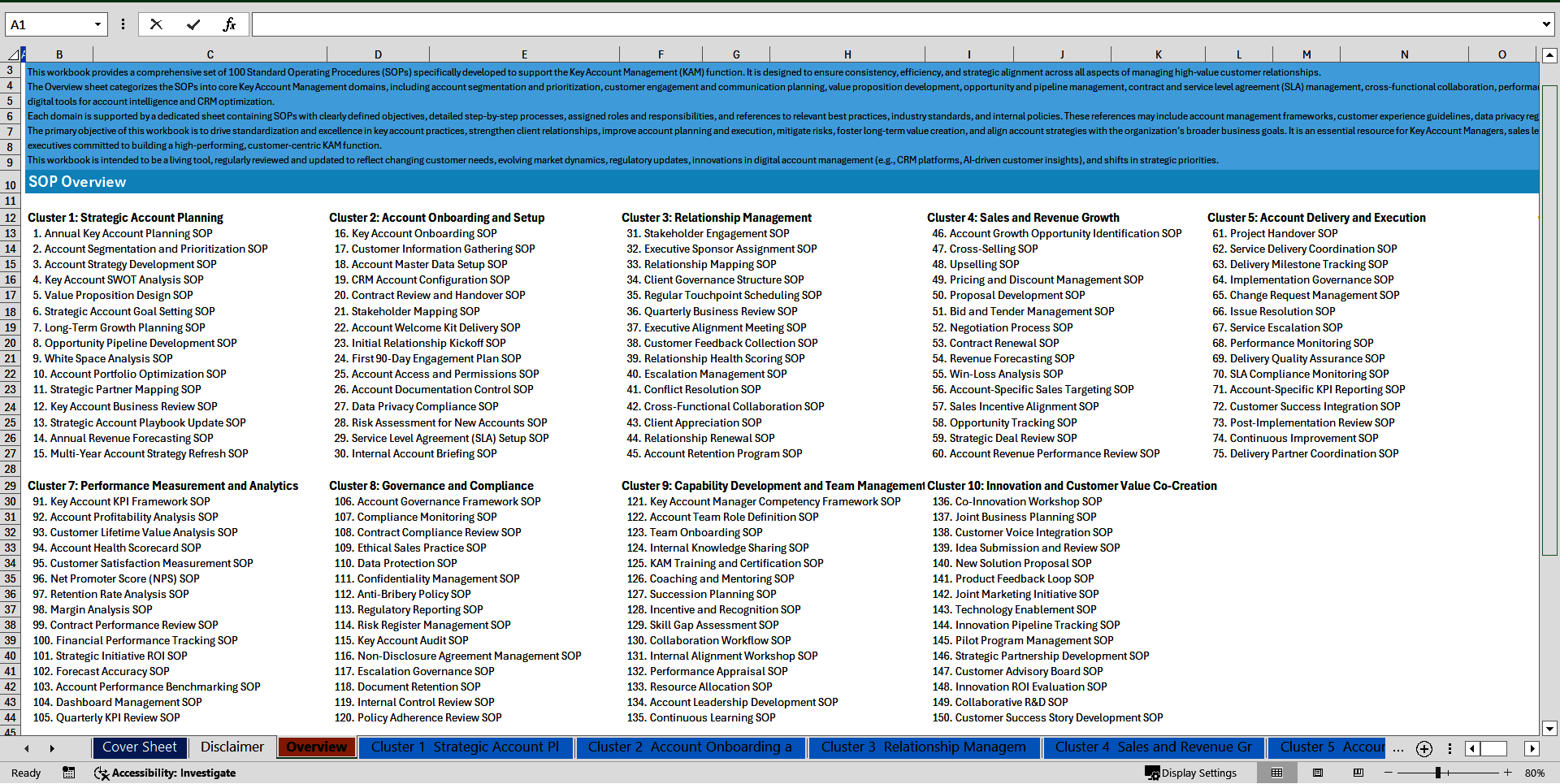Add a new sheet with plus icon
The height and width of the screenshot is (784, 1560).
point(1423,748)
